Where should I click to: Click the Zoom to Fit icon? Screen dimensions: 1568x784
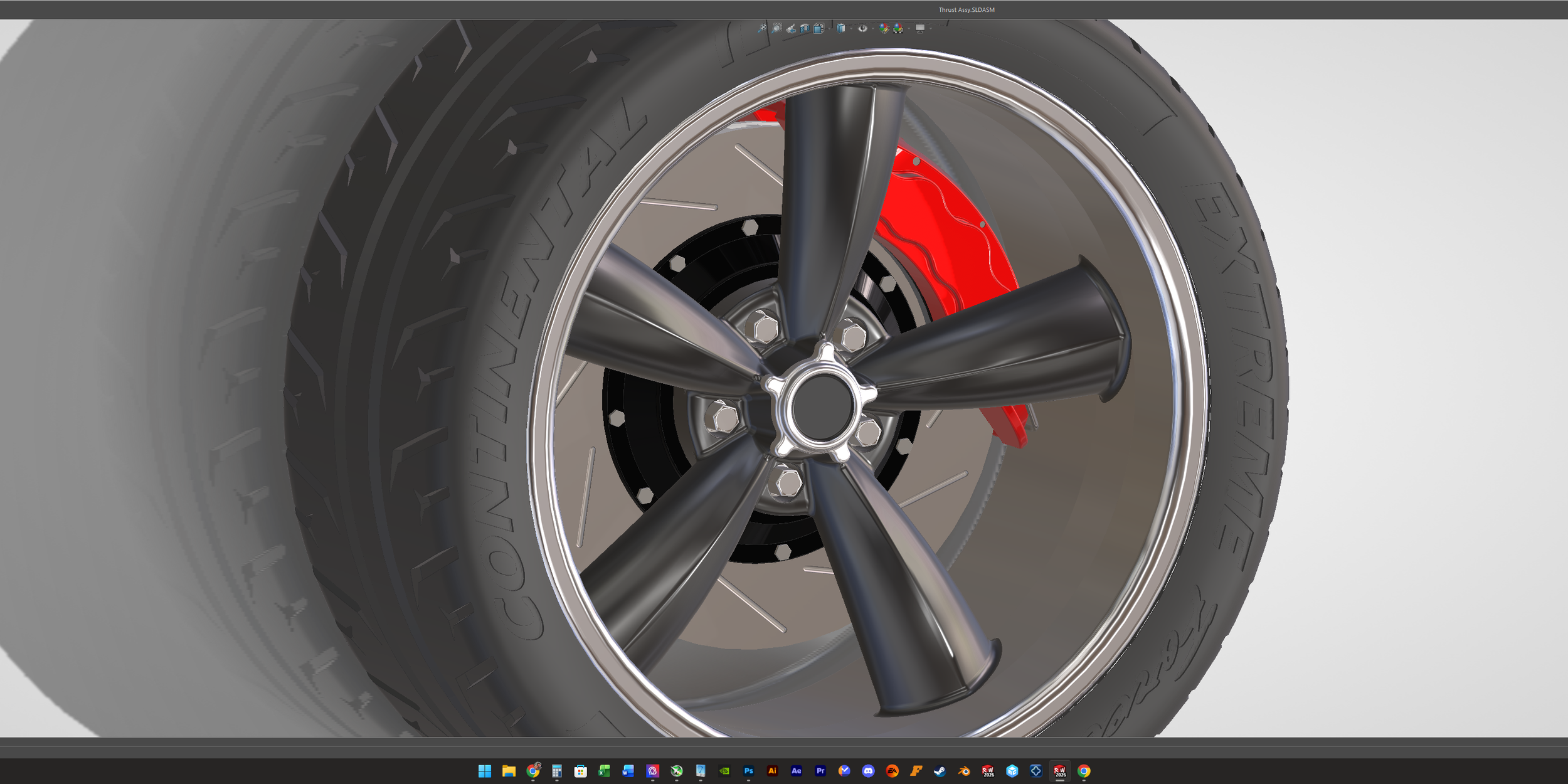tap(762, 28)
